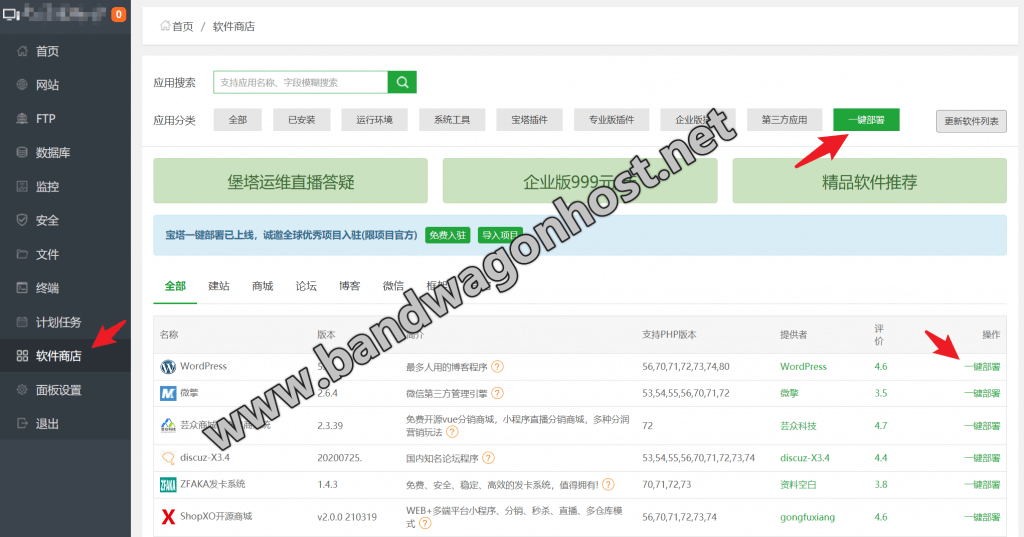Click the ZFAKA发卡系统 logo icon
The height and width of the screenshot is (537, 1024).
pyautogui.click(x=168, y=485)
